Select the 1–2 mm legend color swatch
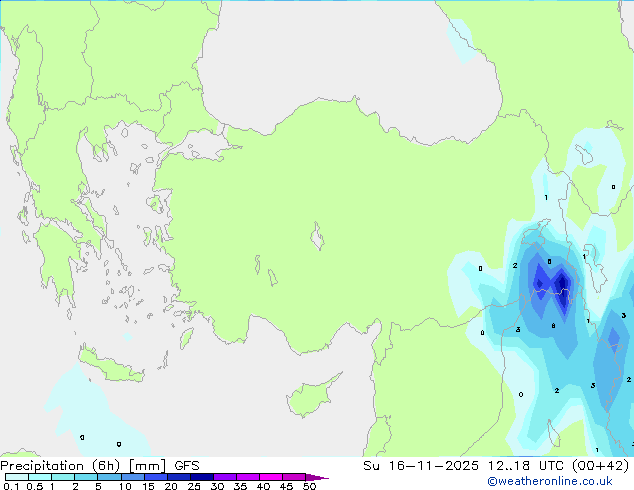This screenshot has width=634, height=490. pos(63,477)
